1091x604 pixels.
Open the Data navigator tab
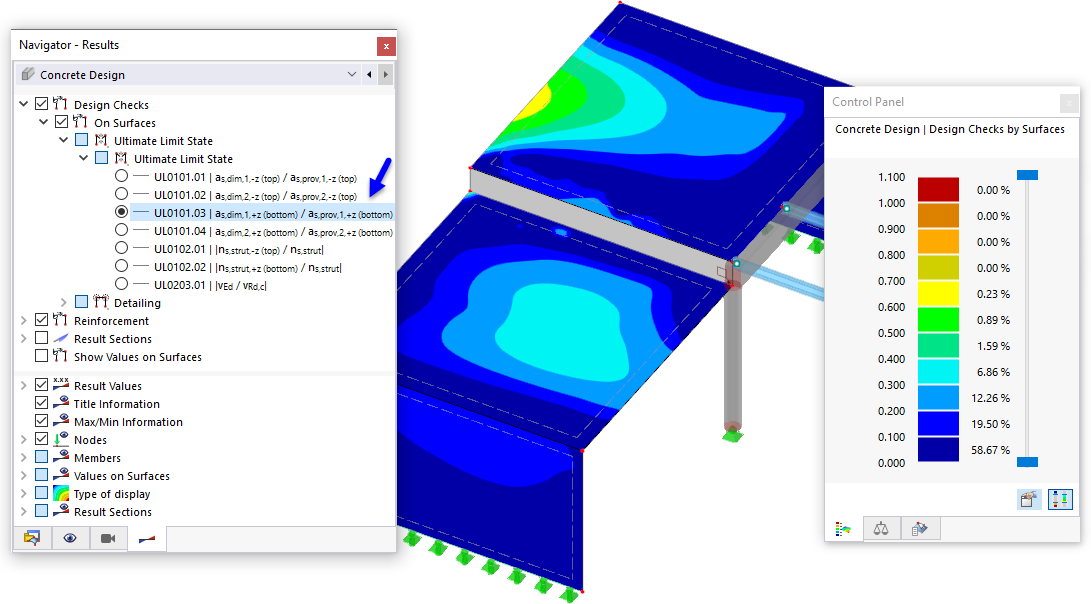point(32,538)
